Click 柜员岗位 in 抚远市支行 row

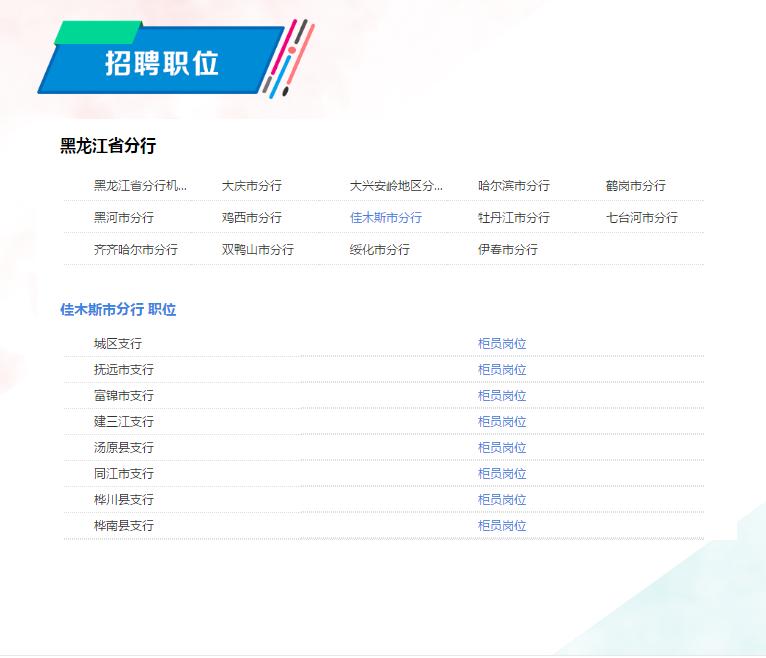point(502,370)
